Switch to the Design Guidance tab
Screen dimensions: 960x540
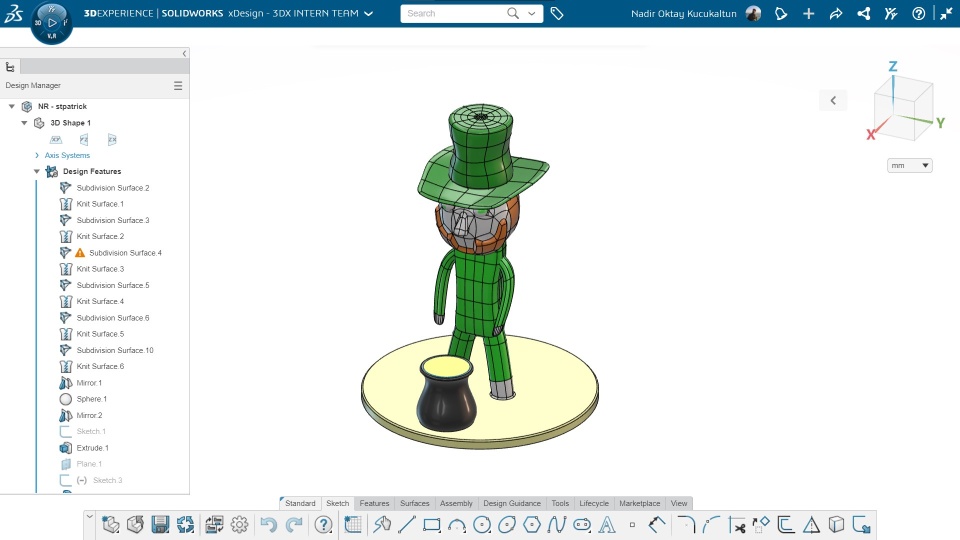click(x=512, y=503)
